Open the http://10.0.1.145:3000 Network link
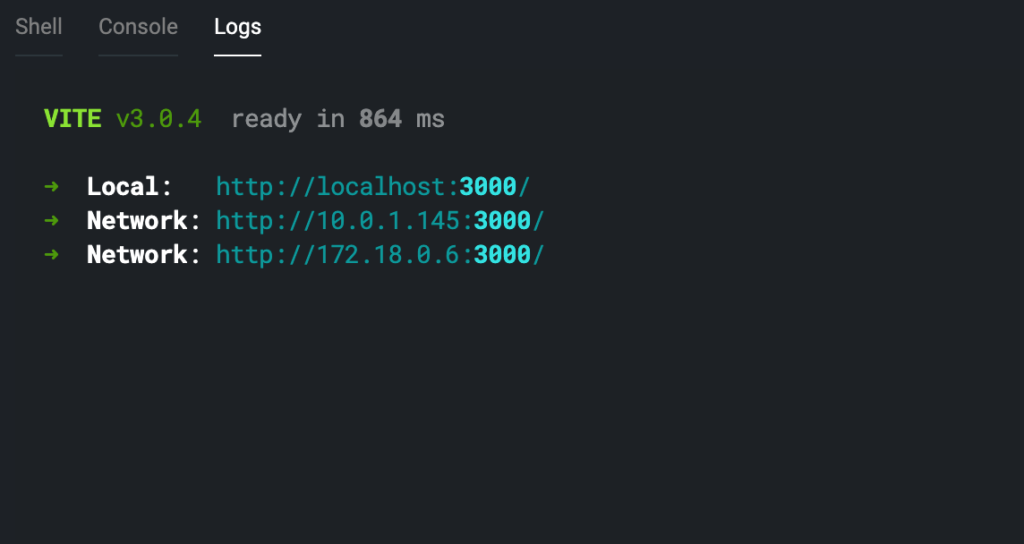1024x544 pixels. (x=379, y=221)
